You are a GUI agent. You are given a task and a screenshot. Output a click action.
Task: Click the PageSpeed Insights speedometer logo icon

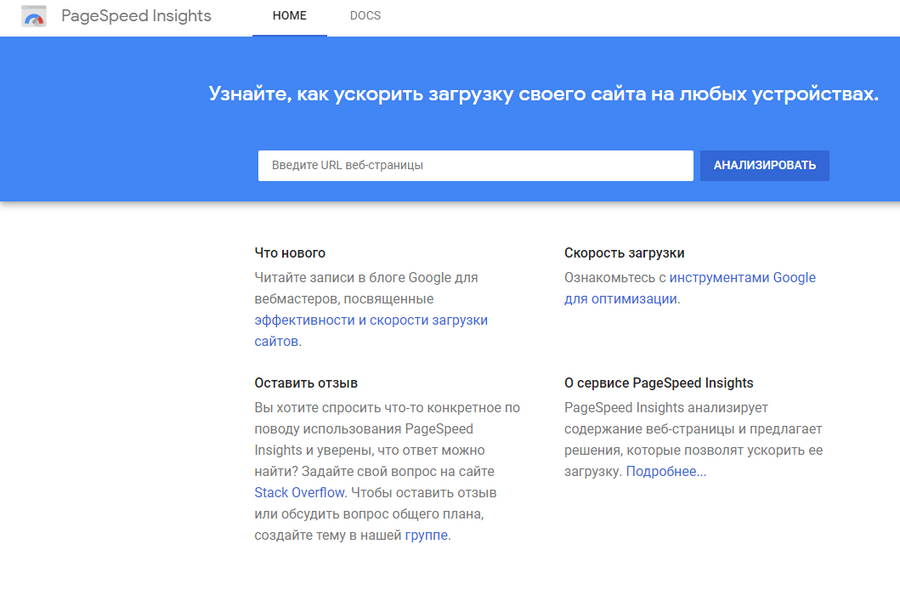(x=33, y=17)
